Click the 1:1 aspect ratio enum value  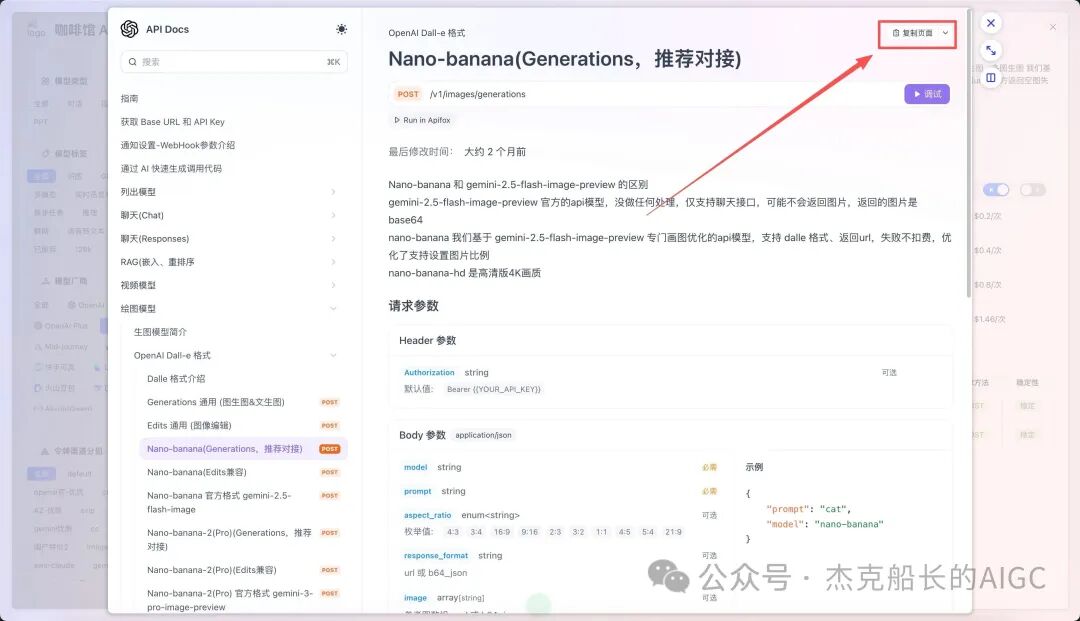pos(601,532)
